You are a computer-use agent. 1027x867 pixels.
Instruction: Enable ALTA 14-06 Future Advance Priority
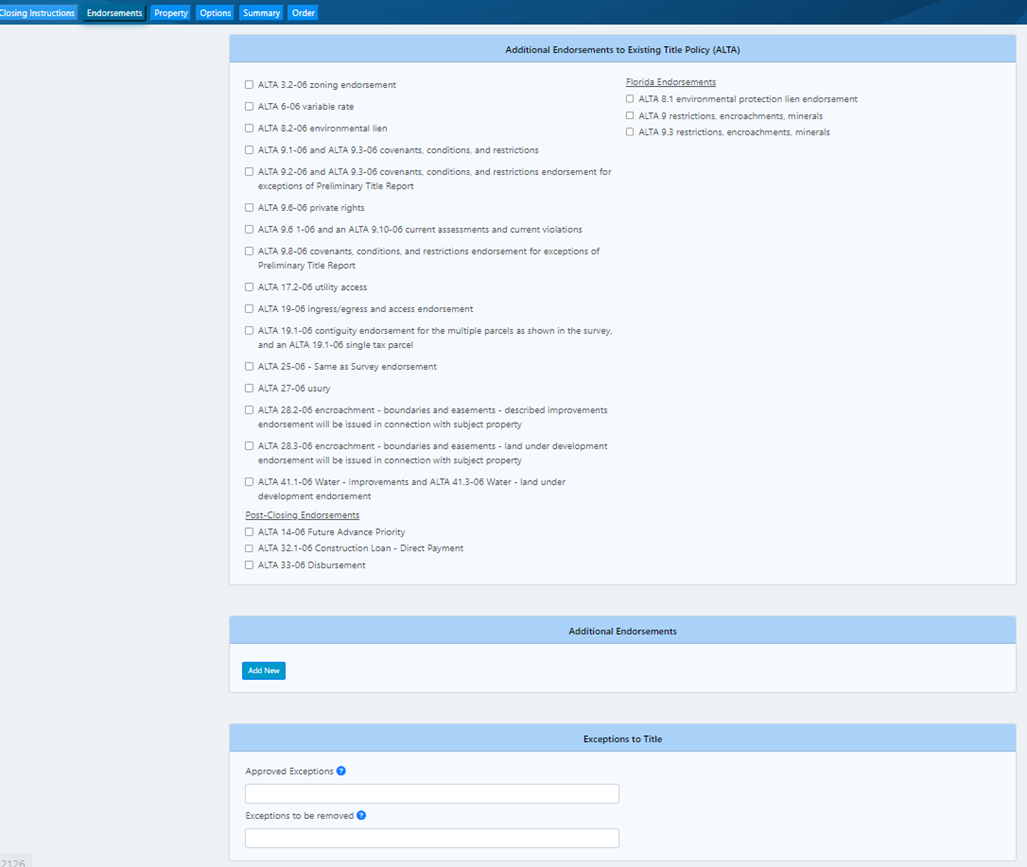(x=248, y=531)
